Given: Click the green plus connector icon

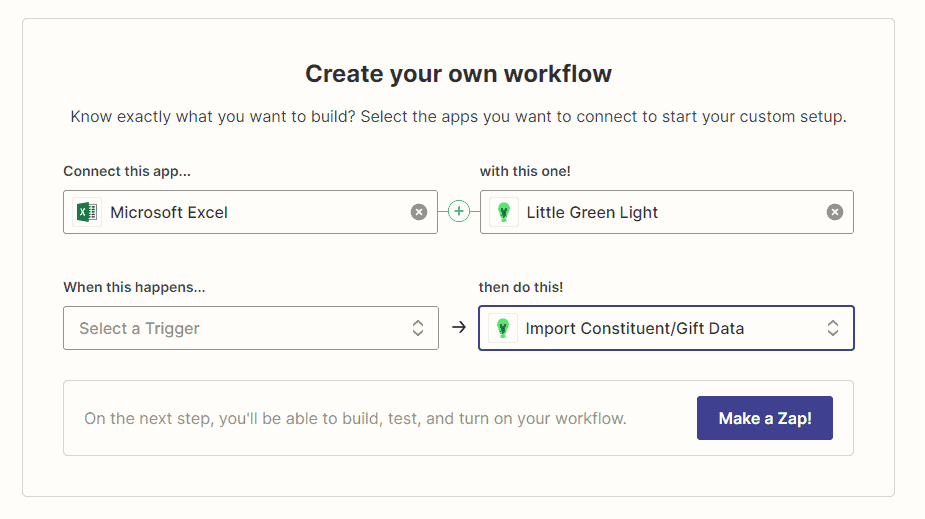Looking at the screenshot, I should 459,211.
